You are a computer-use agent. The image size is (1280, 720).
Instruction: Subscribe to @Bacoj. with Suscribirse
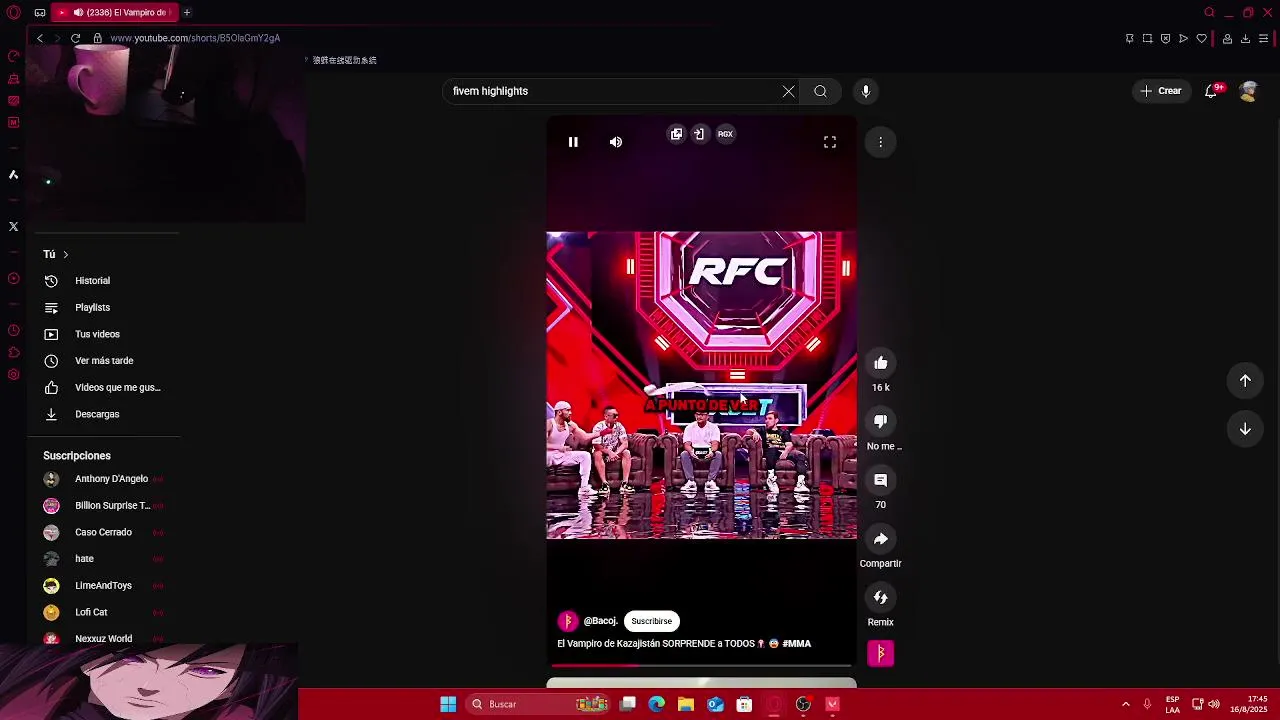[x=652, y=621]
